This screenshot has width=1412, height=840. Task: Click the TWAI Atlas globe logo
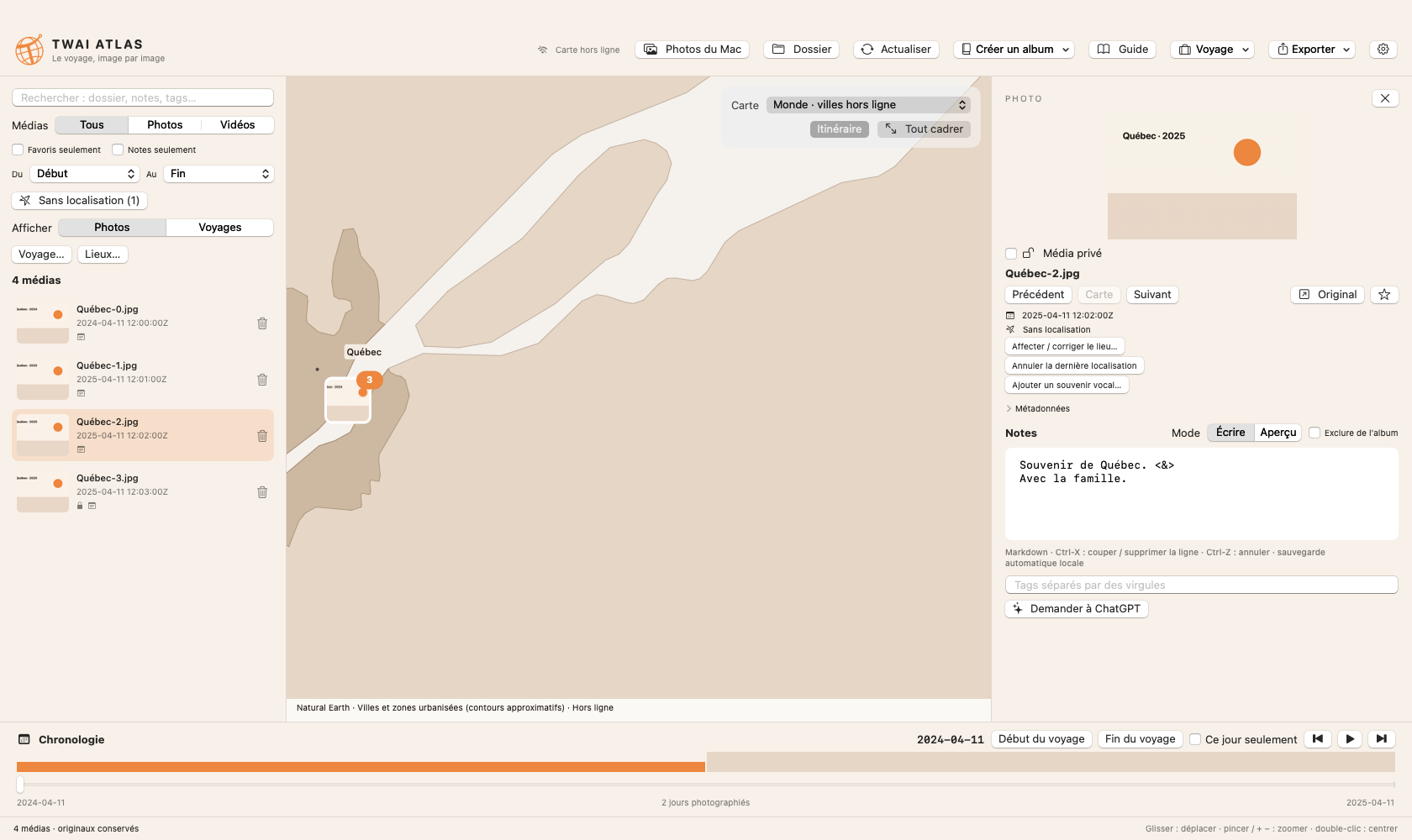[29, 50]
